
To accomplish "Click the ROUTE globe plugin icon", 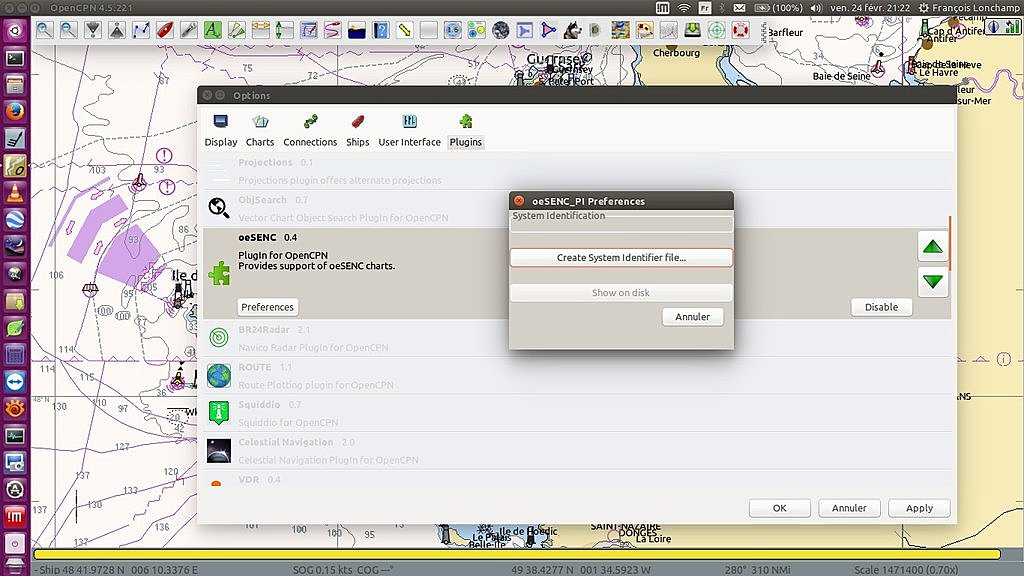I will (219, 376).
